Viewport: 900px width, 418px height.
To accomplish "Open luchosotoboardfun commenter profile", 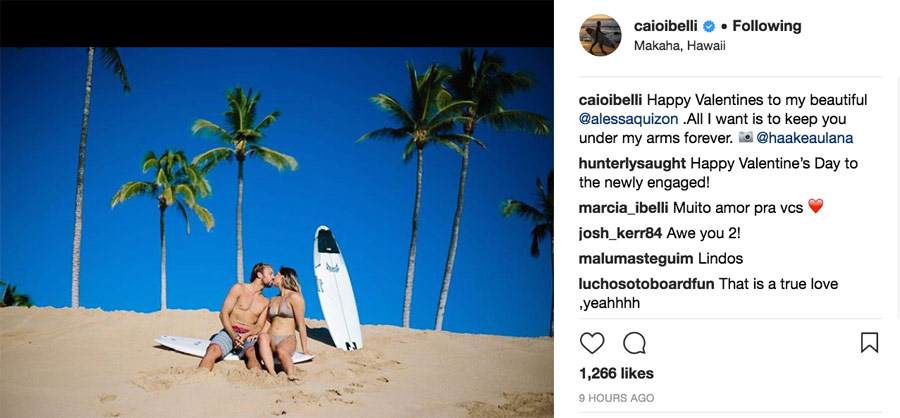I will coord(647,284).
